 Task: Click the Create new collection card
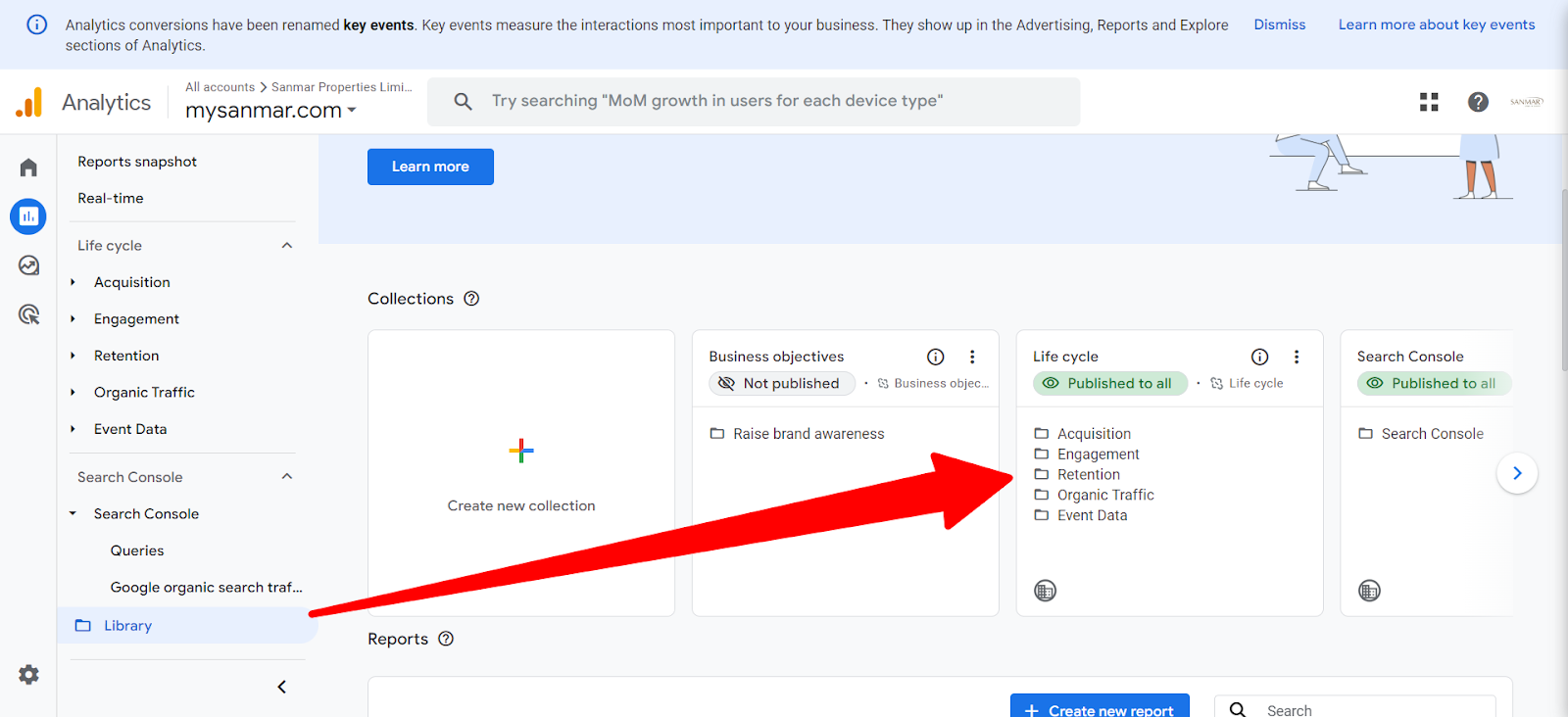(x=521, y=473)
